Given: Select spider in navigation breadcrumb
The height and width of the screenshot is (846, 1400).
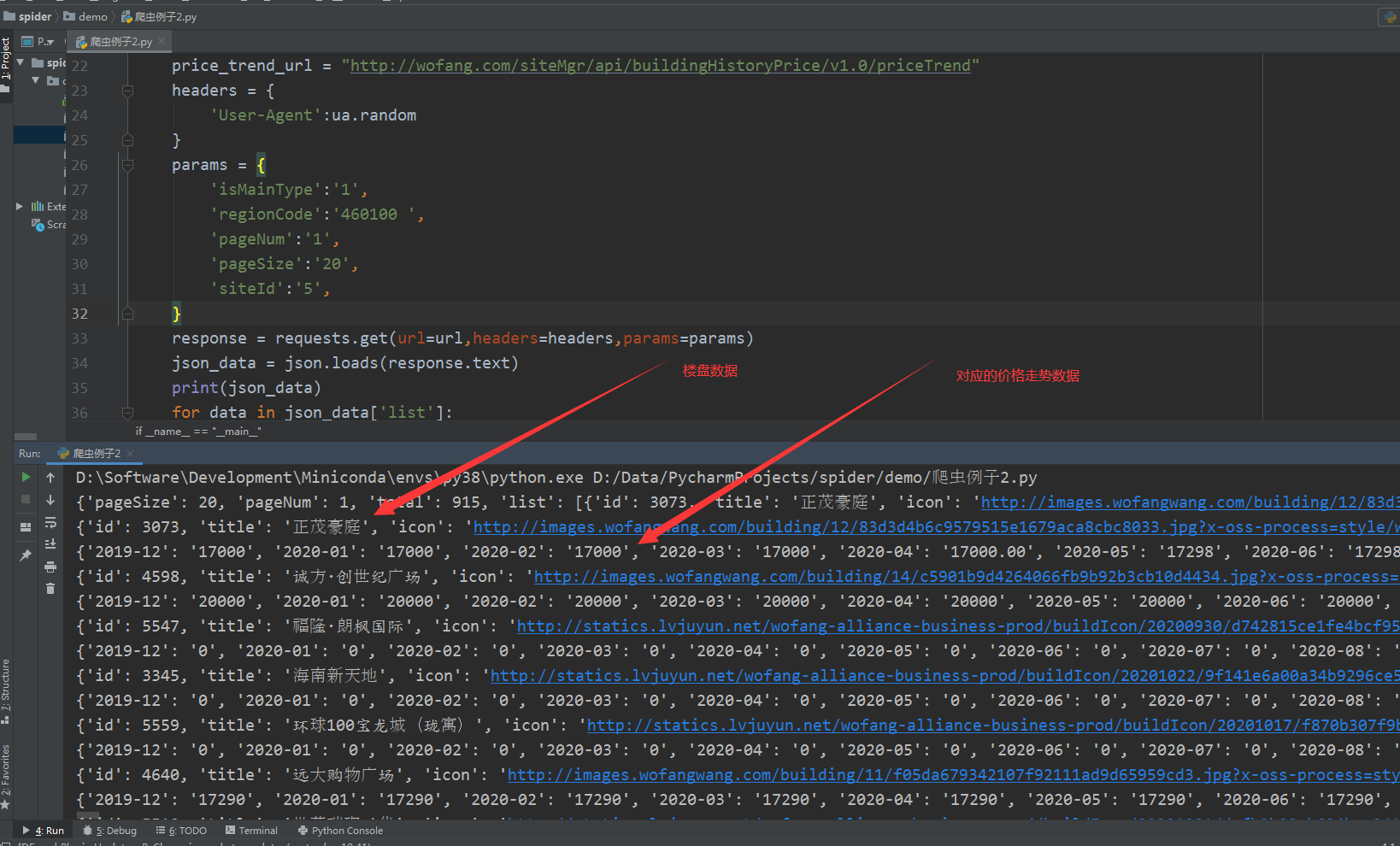Looking at the screenshot, I should (27, 16).
